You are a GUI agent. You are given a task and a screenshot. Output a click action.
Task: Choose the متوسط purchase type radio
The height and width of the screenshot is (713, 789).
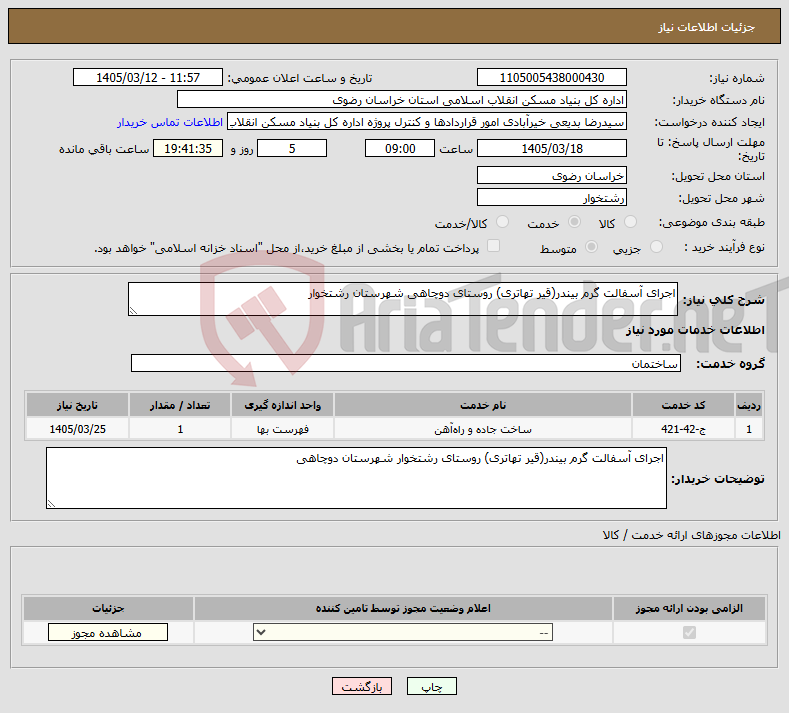click(592, 247)
